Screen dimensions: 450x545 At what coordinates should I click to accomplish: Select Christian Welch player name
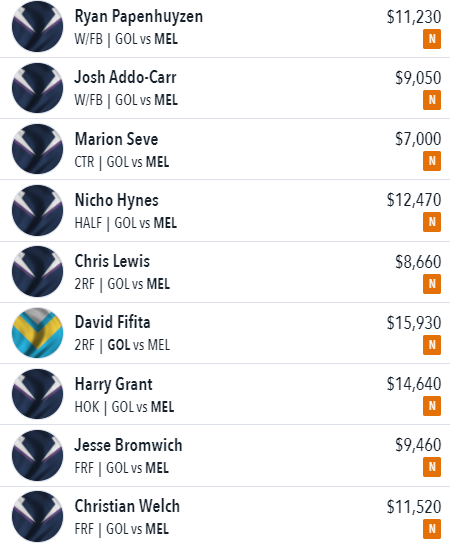(127, 506)
